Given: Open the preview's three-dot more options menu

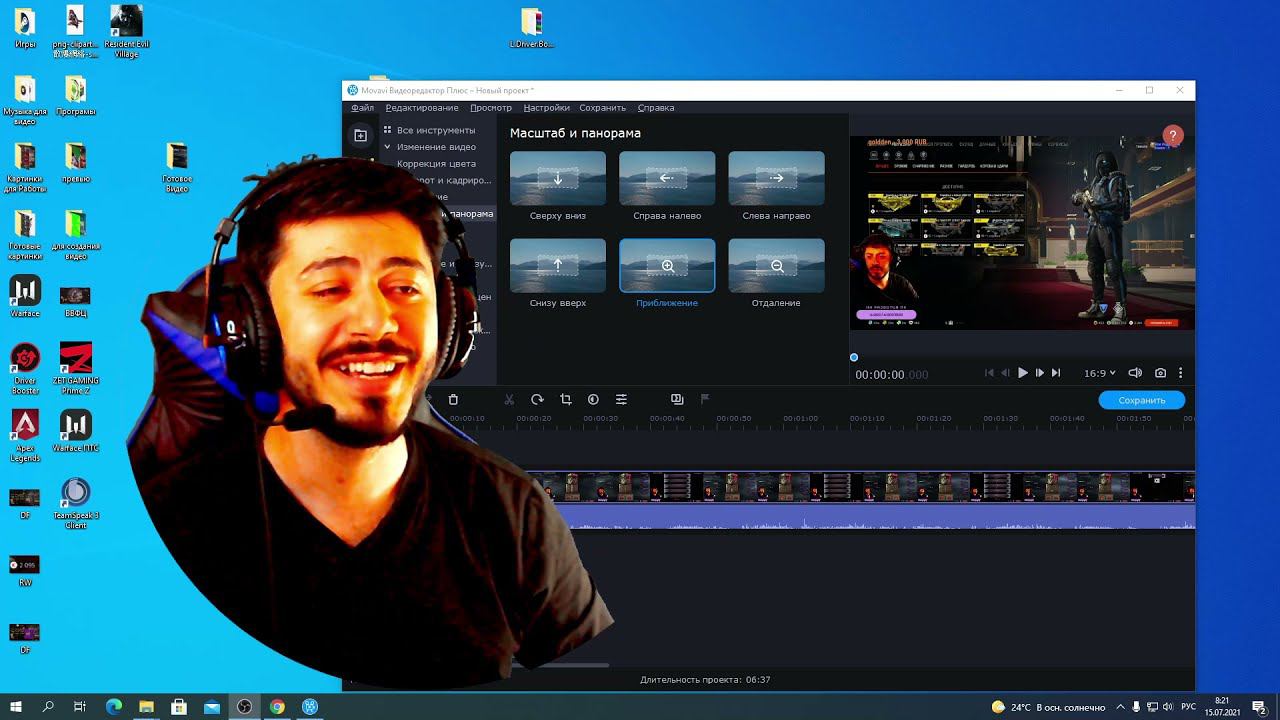Looking at the screenshot, I should pyautogui.click(x=1181, y=373).
